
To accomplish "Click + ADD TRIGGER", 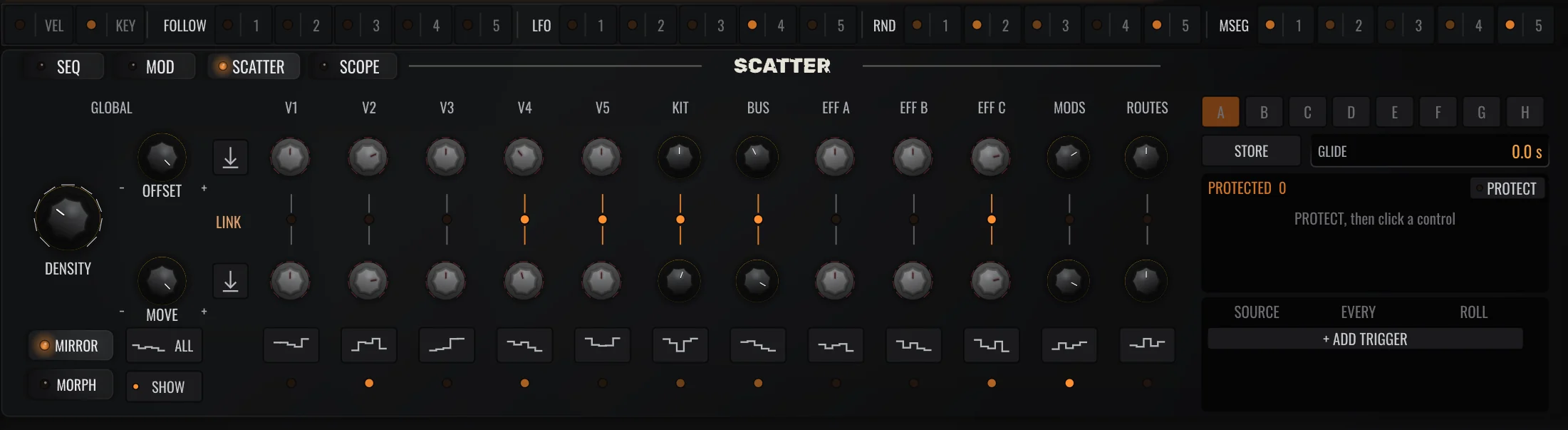I will coord(1365,339).
